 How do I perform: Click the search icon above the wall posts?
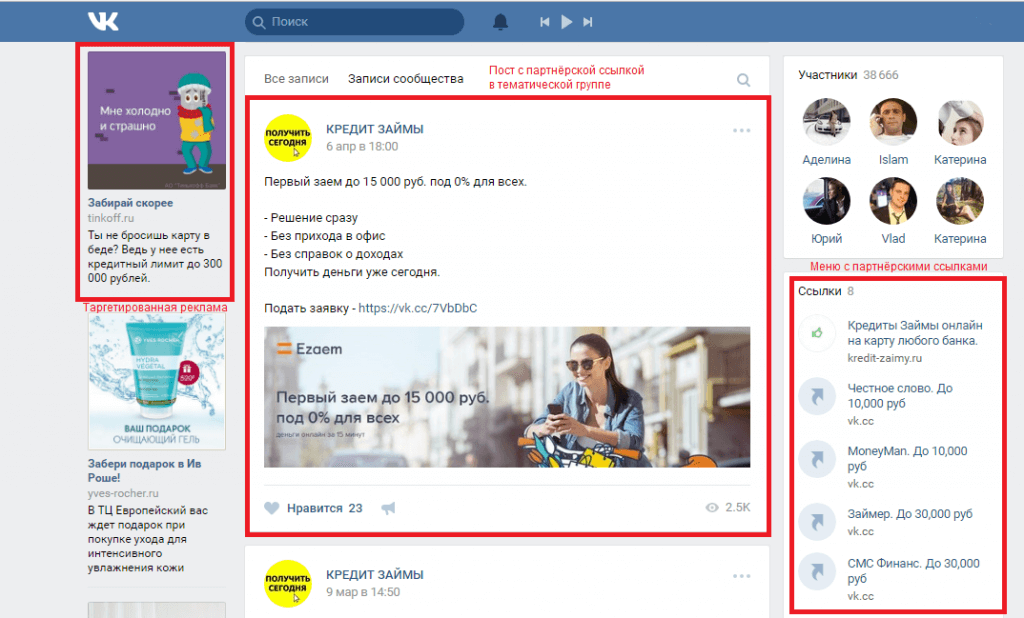click(x=743, y=80)
